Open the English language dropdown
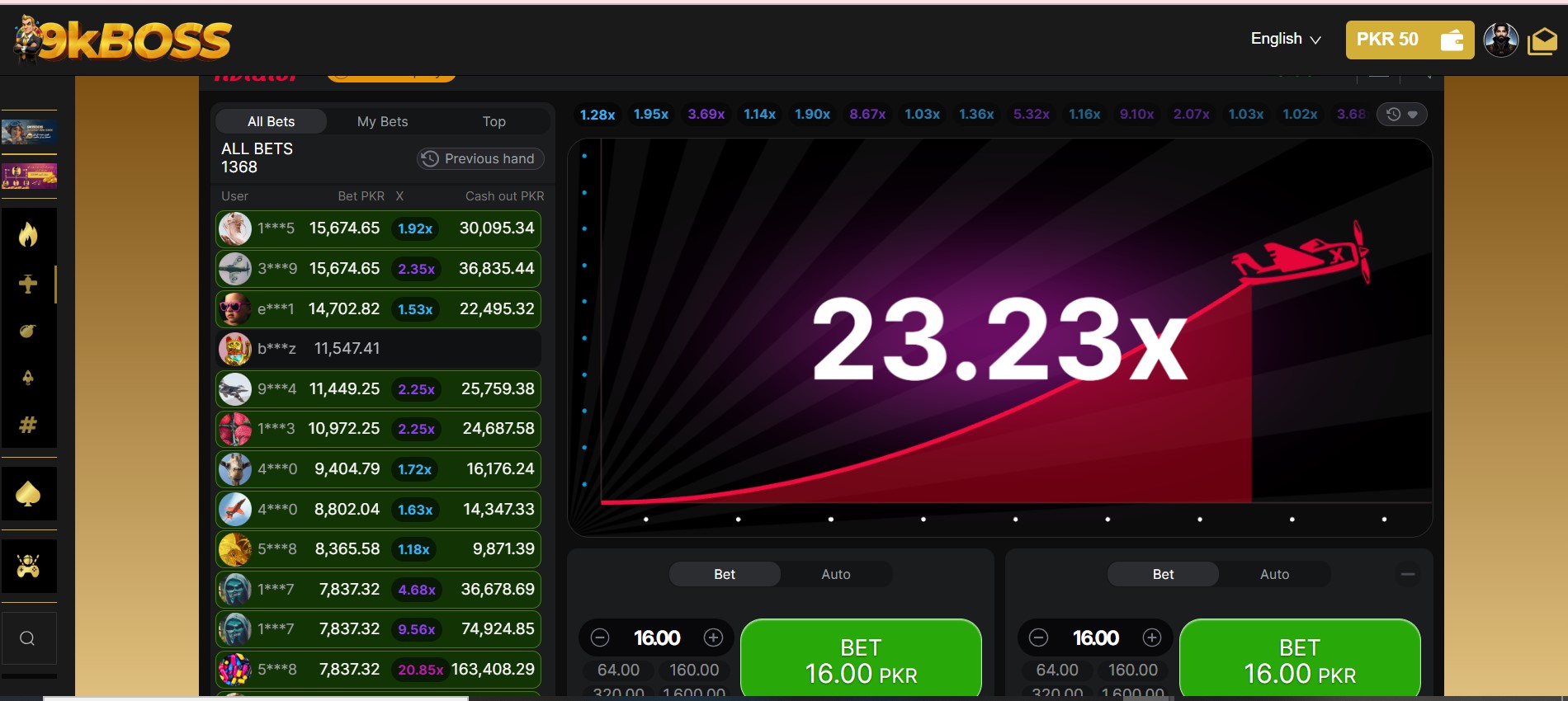This screenshot has height=701, width=1568. pyautogui.click(x=1285, y=39)
